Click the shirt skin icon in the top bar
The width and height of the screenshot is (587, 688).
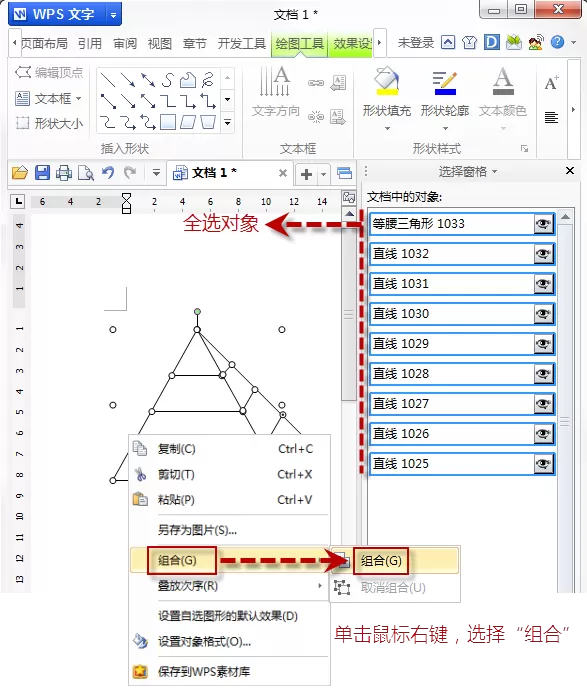[469, 43]
